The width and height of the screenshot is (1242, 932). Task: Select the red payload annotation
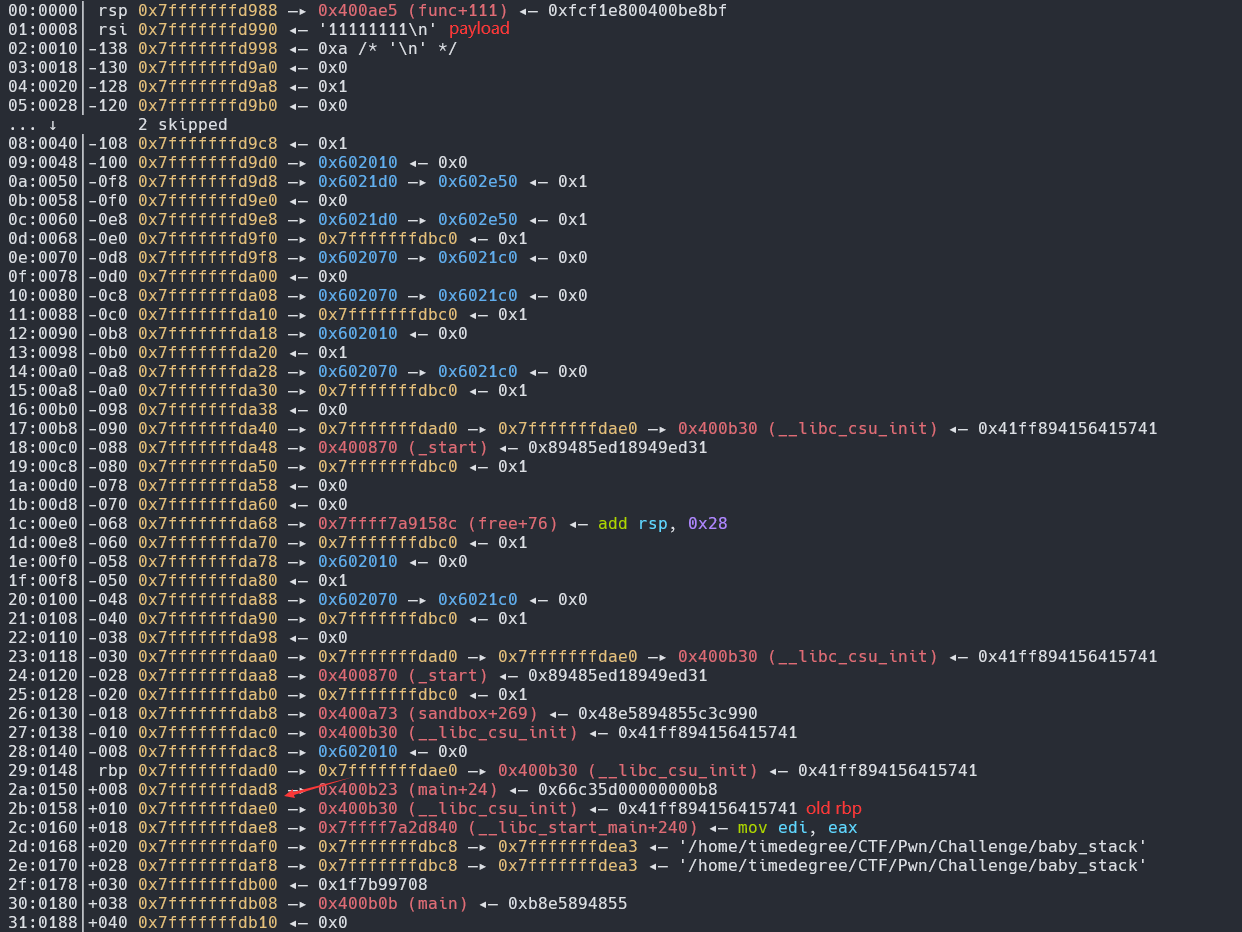[x=478, y=29]
